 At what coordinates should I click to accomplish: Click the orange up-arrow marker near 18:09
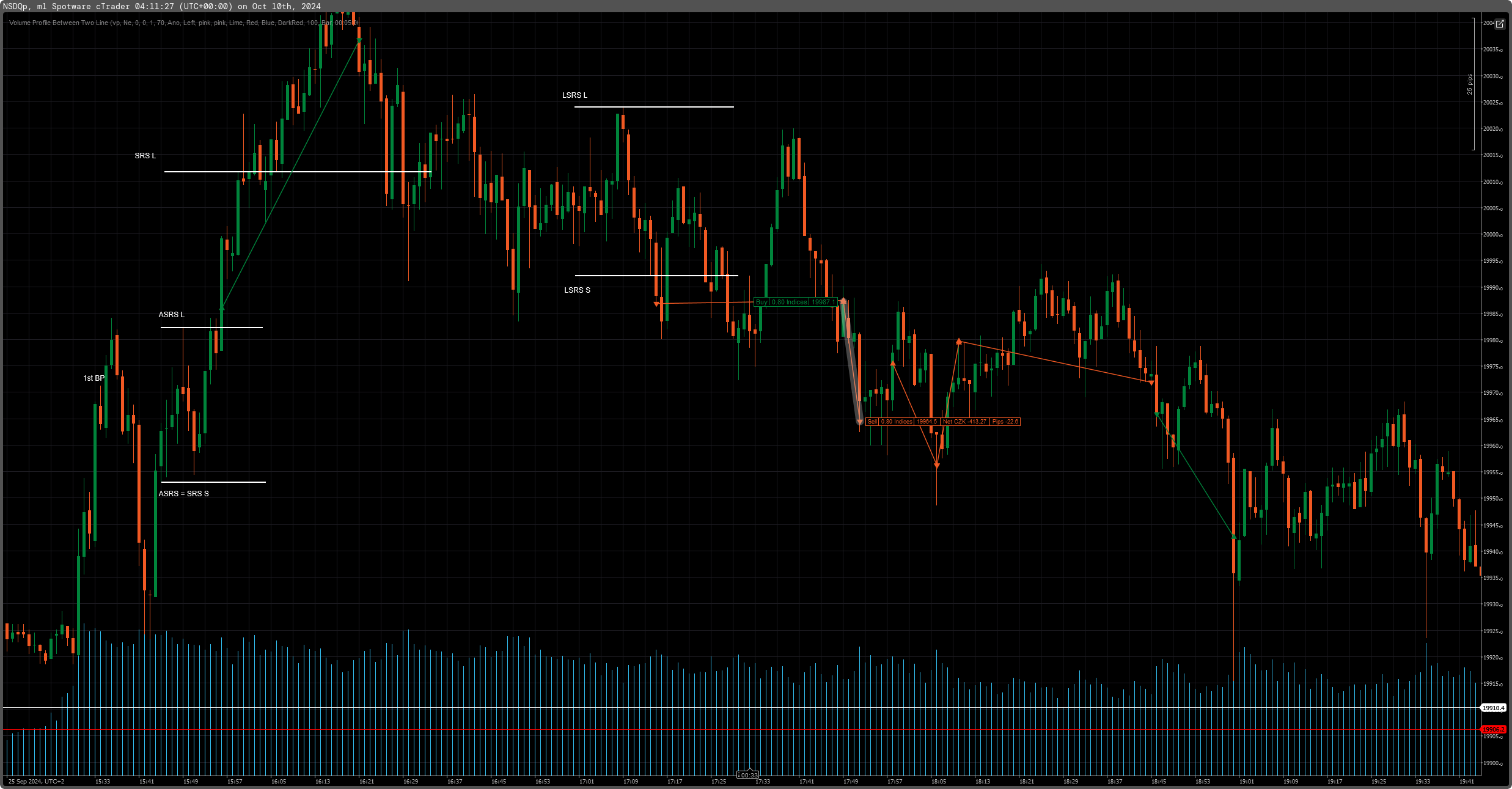point(959,341)
